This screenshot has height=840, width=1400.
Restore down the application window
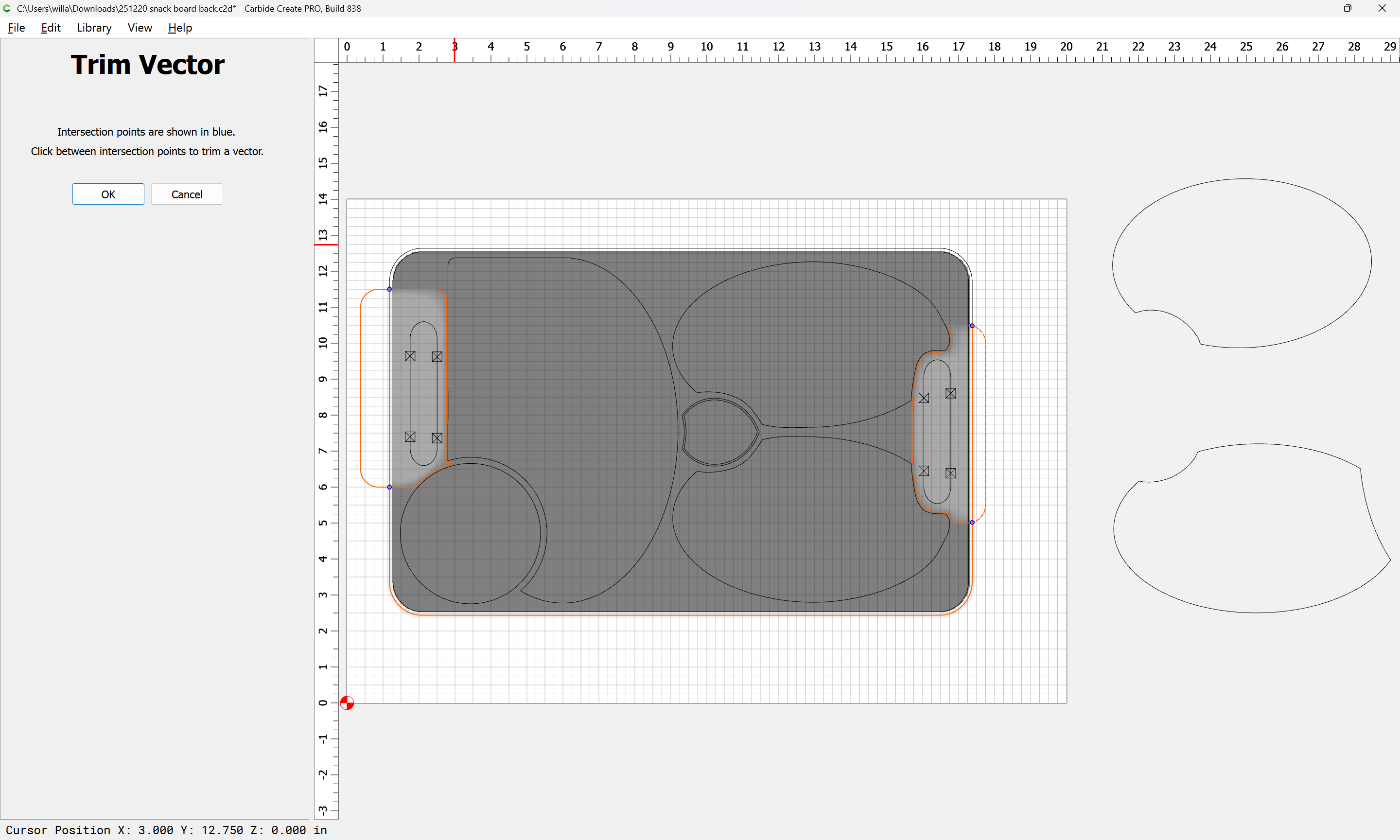click(1347, 8)
